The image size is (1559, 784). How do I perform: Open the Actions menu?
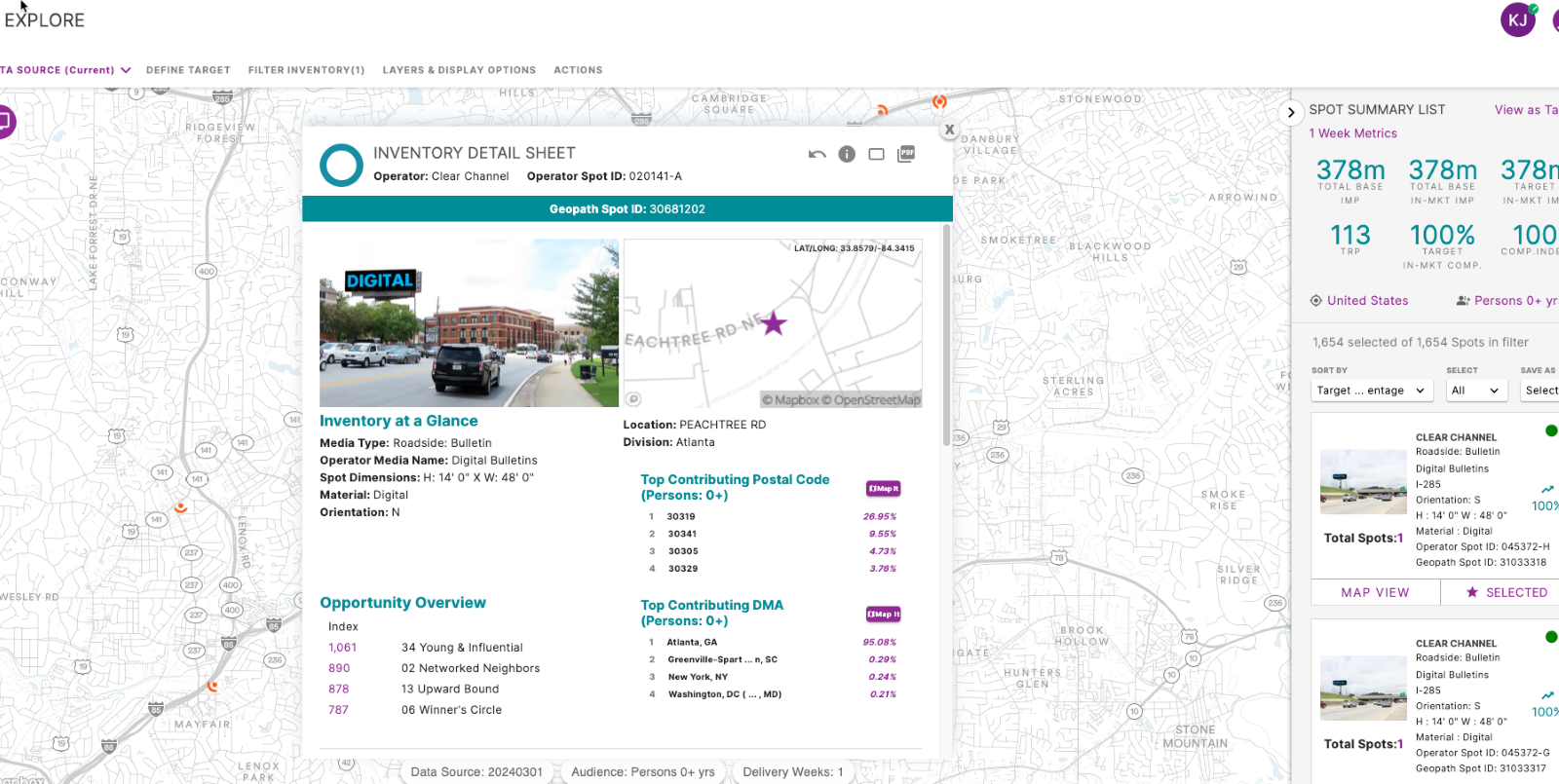pos(578,70)
